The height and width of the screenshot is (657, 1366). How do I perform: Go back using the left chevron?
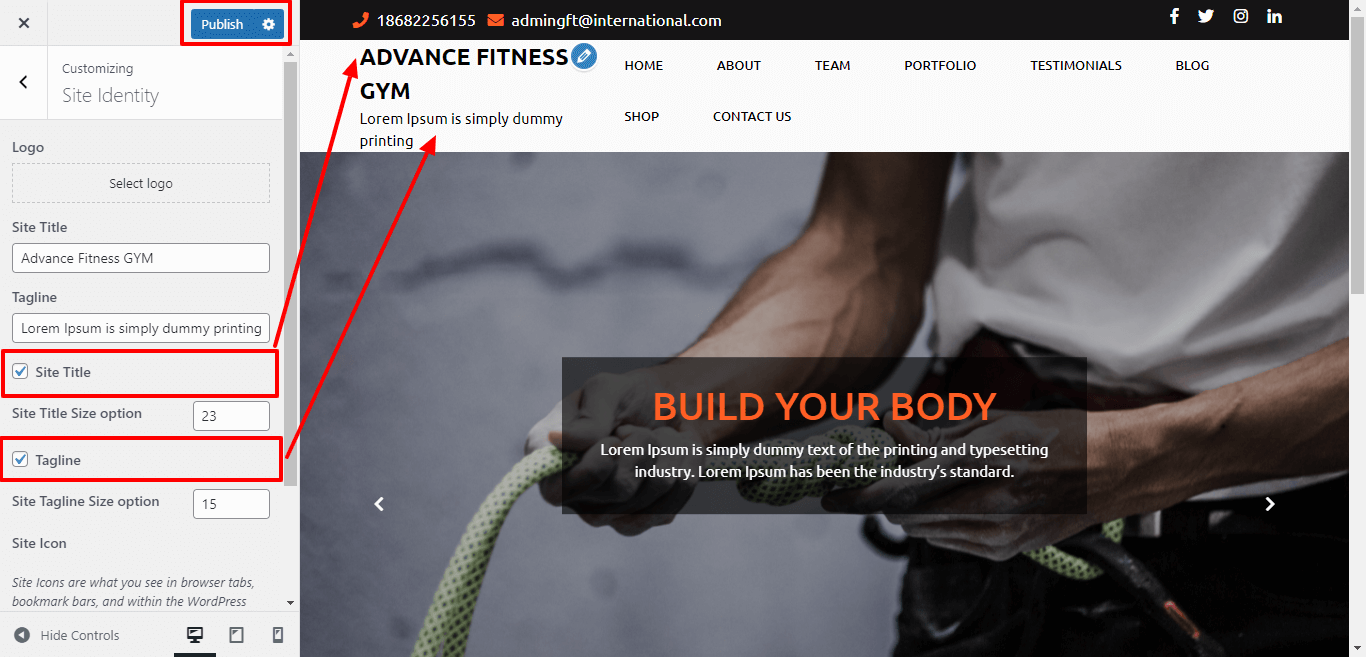(24, 82)
